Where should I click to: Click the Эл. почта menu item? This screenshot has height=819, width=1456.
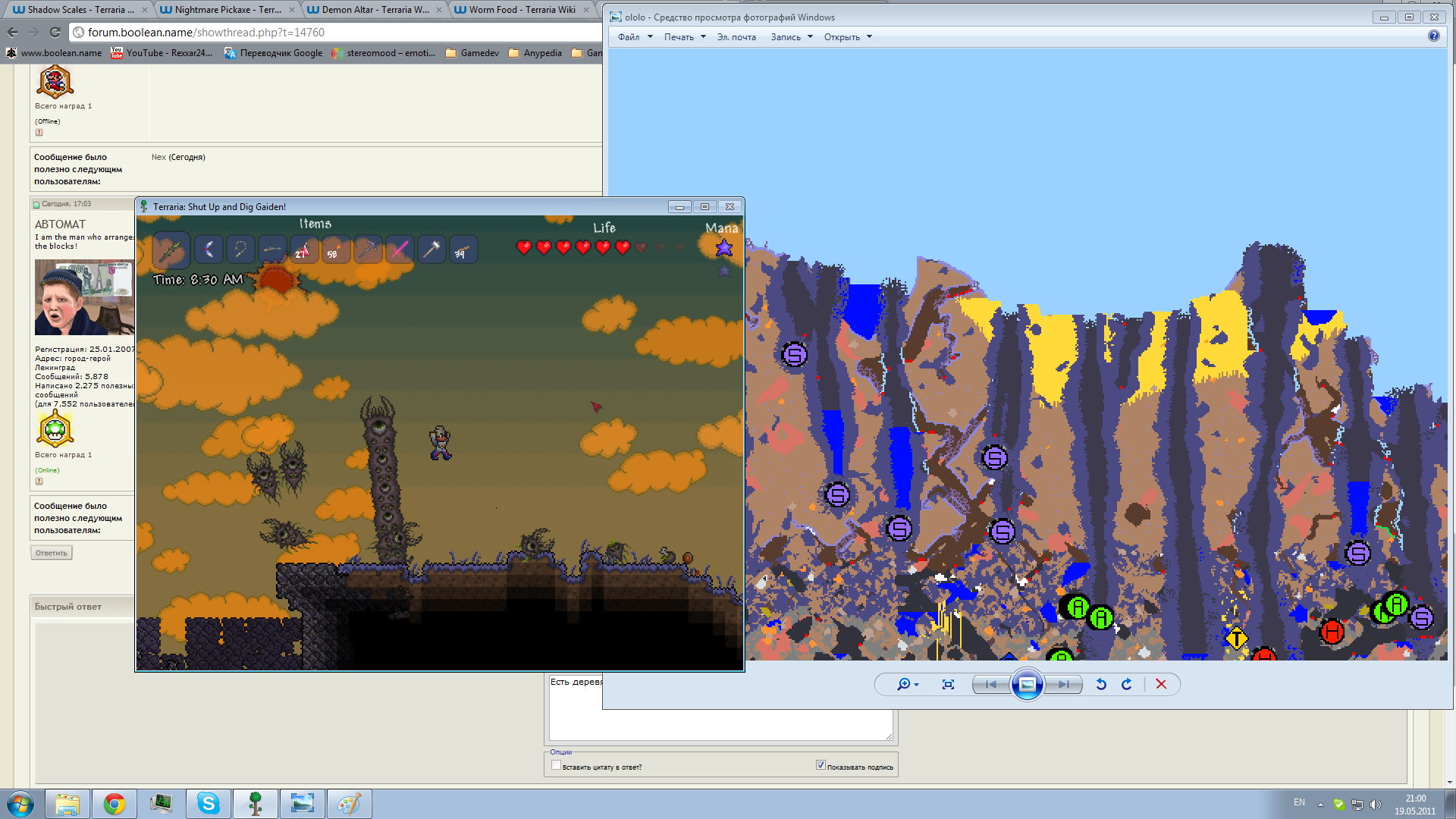coord(736,37)
